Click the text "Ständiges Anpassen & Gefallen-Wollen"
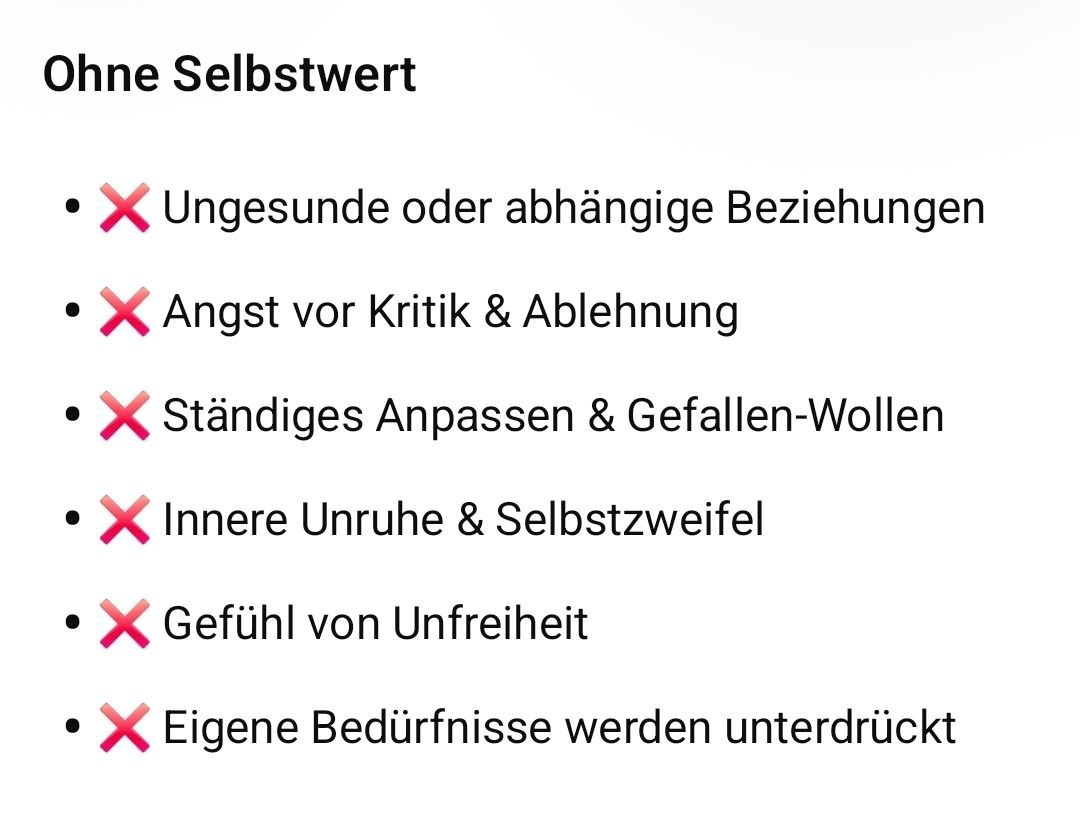 [x=553, y=417]
